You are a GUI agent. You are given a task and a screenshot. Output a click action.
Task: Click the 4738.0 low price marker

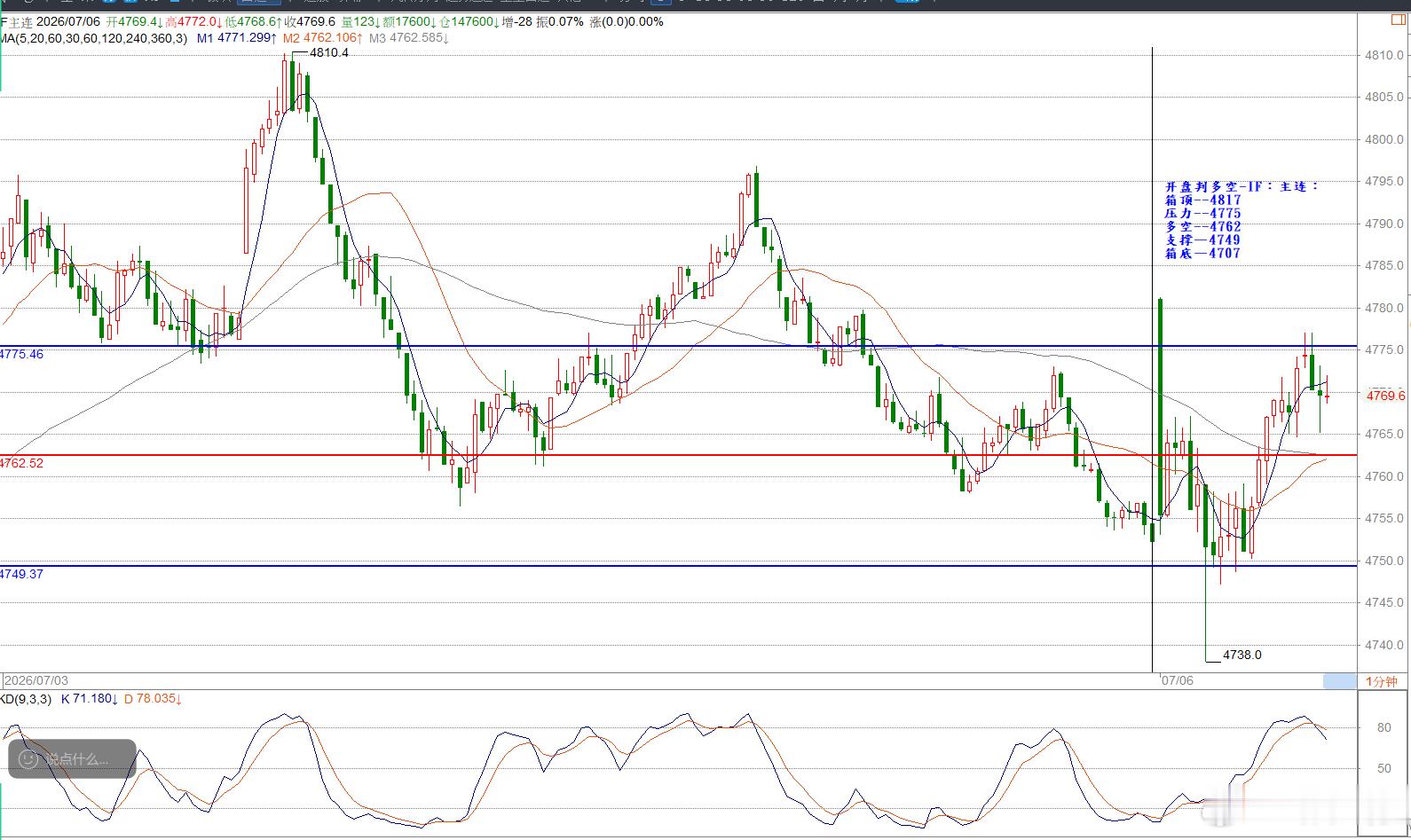pos(1242,655)
